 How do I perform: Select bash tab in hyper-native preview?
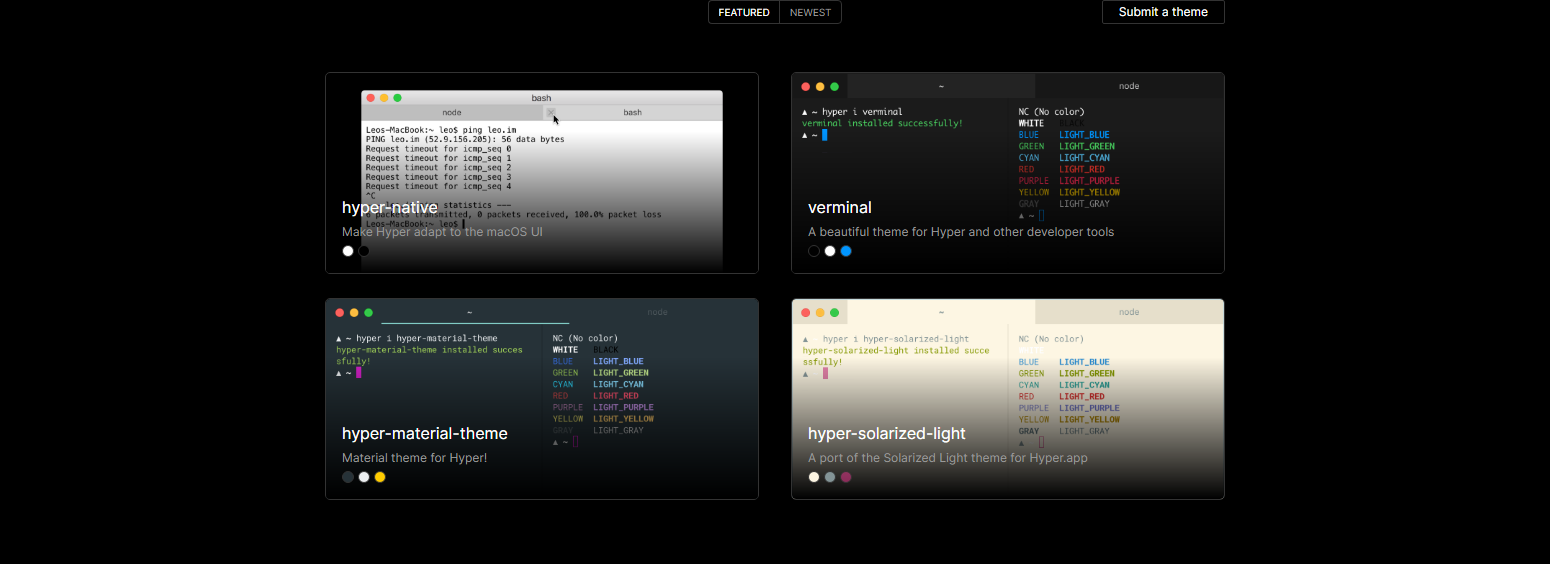click(632, 112)
